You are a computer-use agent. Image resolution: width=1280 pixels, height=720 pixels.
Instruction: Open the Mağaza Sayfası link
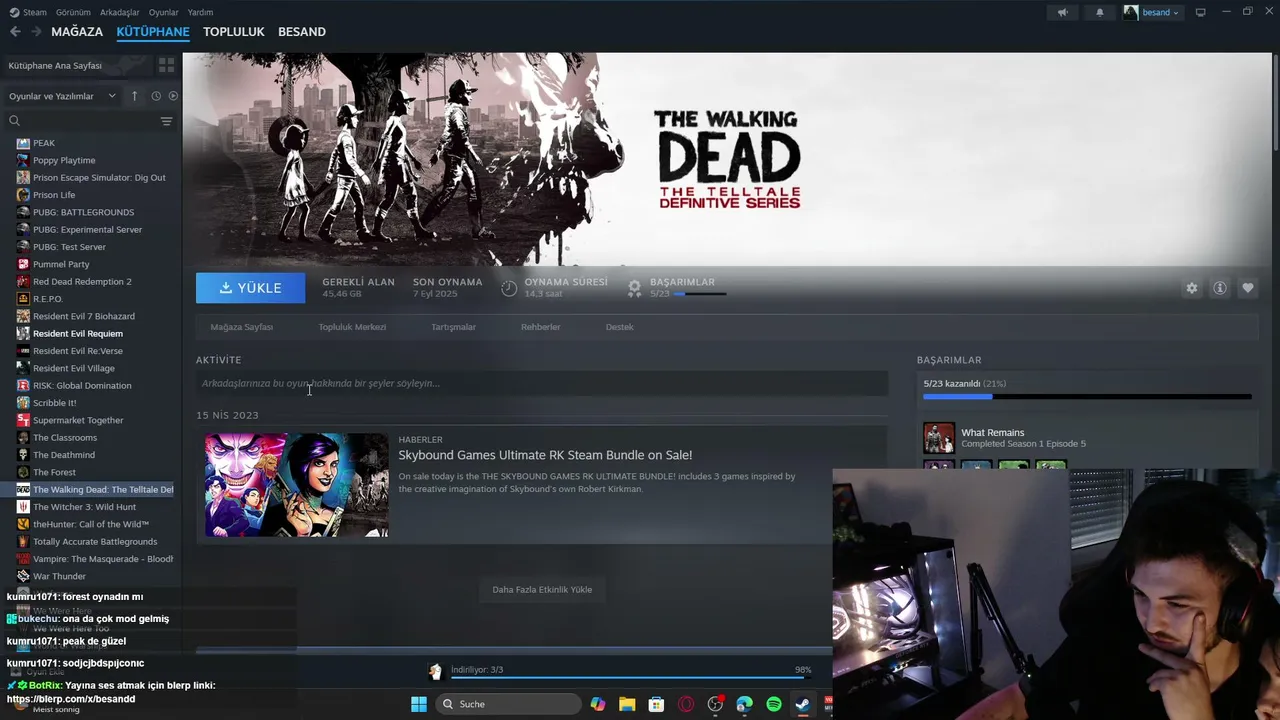tap(242, 327)
